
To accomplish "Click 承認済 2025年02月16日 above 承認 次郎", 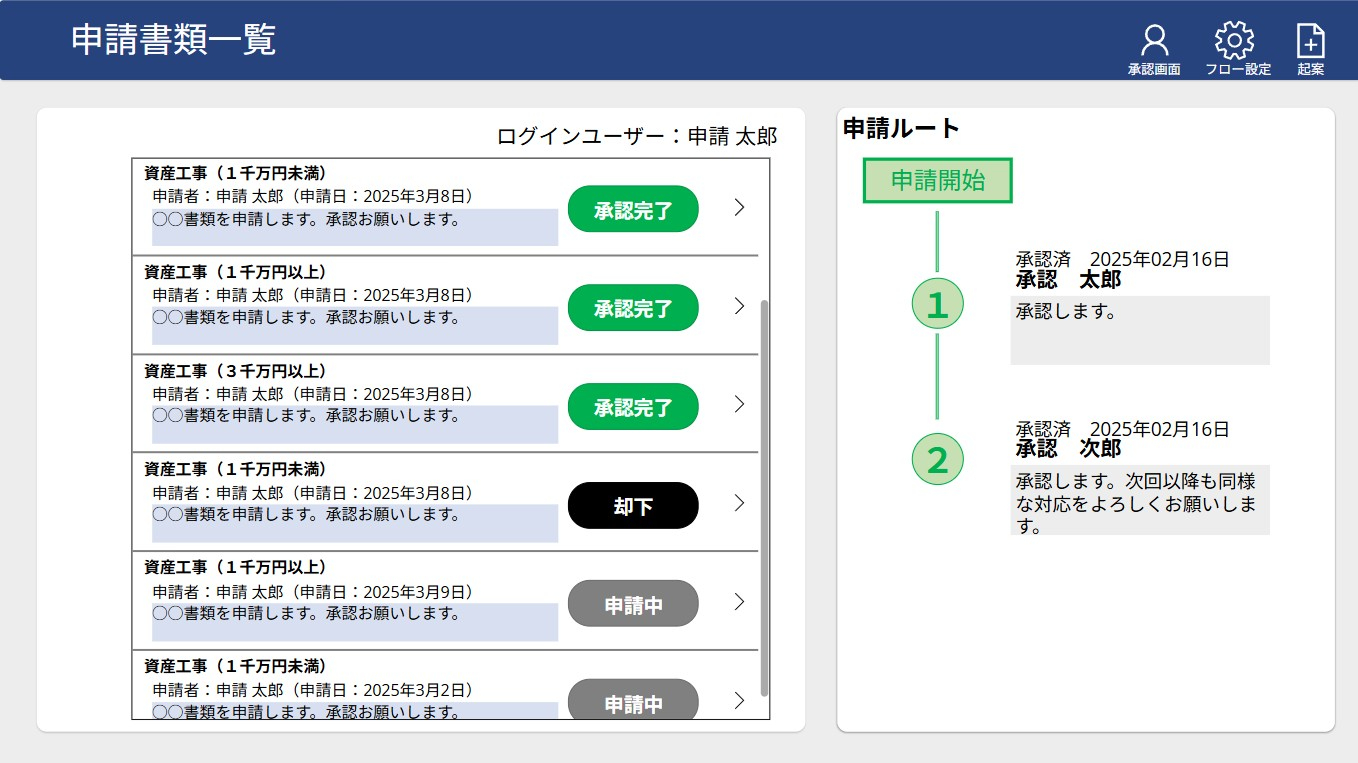I will [x=1122, y=429].
